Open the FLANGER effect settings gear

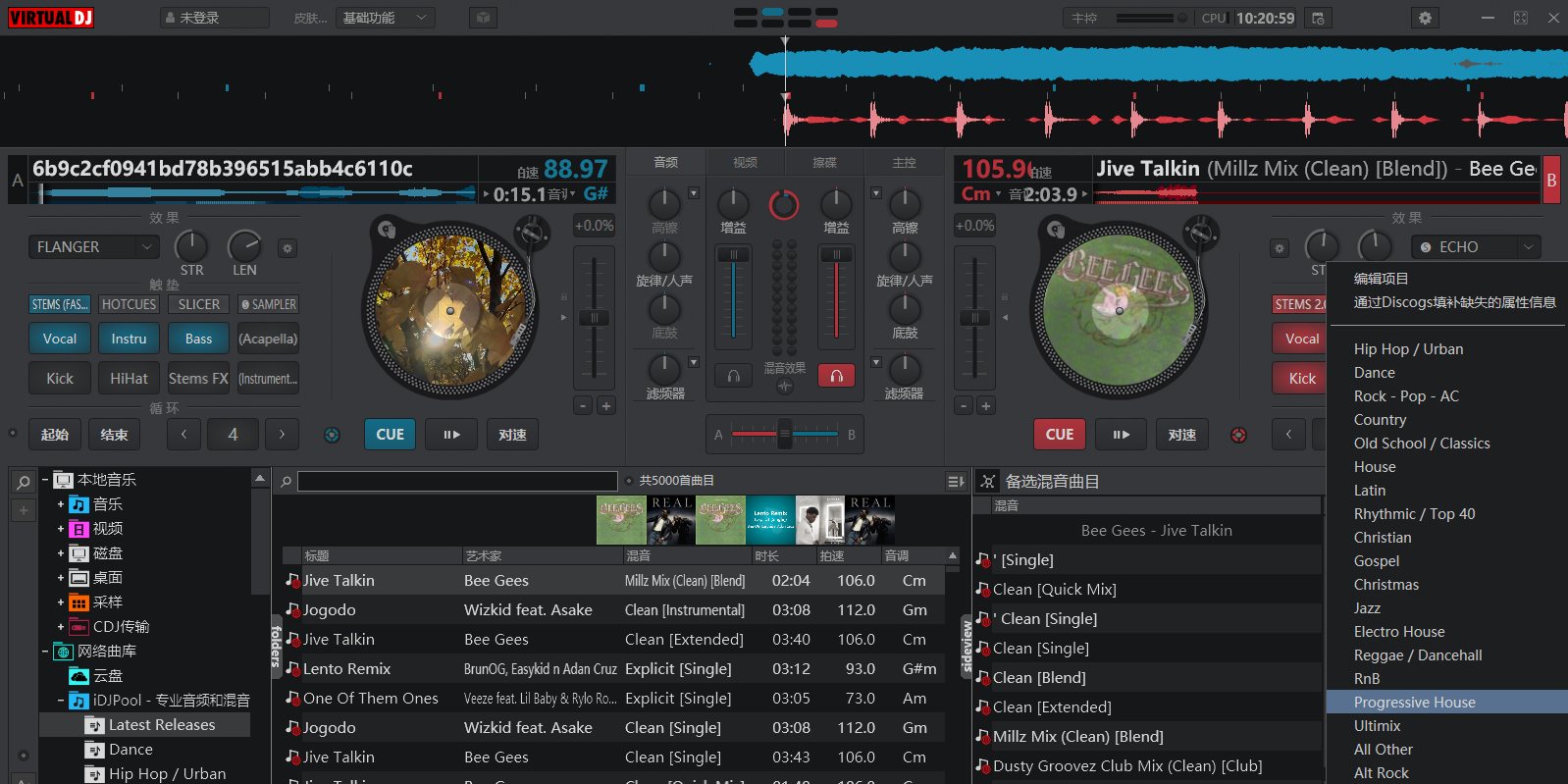coord(287,248)
